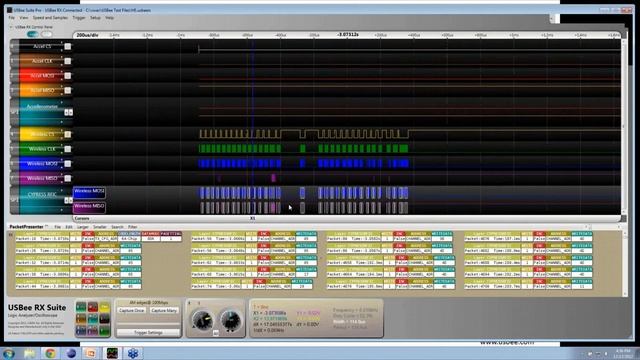Open the Help menu
The height and width of the screenshot is (360, 640).
[109, 18]
